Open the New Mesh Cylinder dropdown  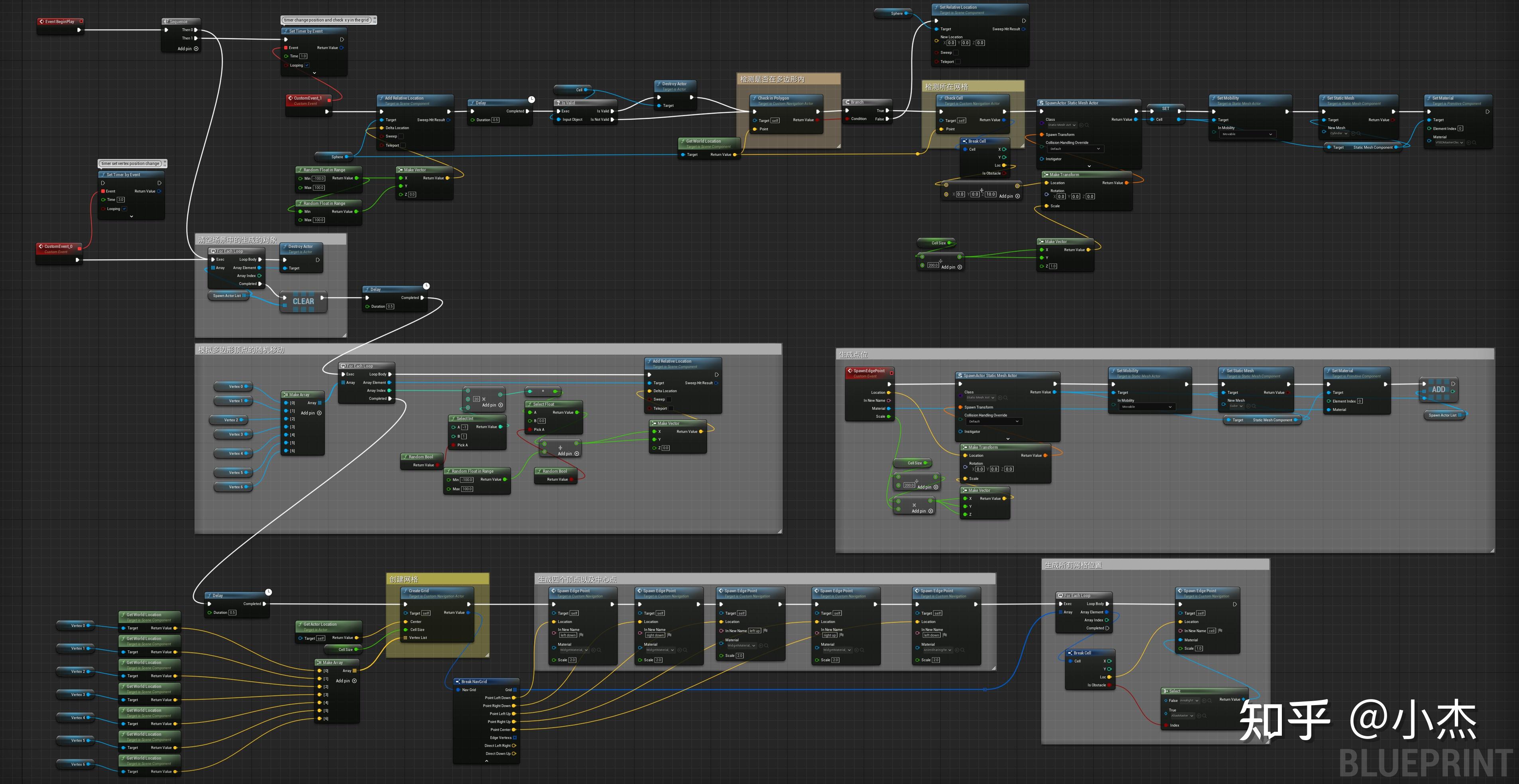click(x=1338, y=133)
